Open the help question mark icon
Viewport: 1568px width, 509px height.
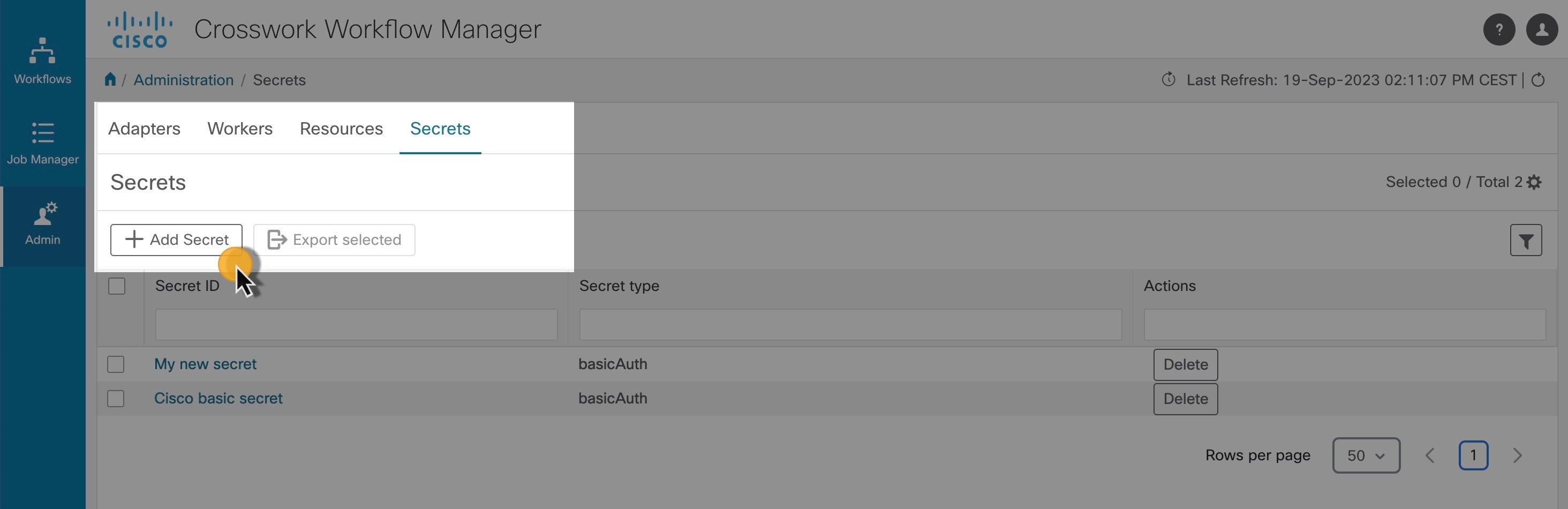(1498, 29)
